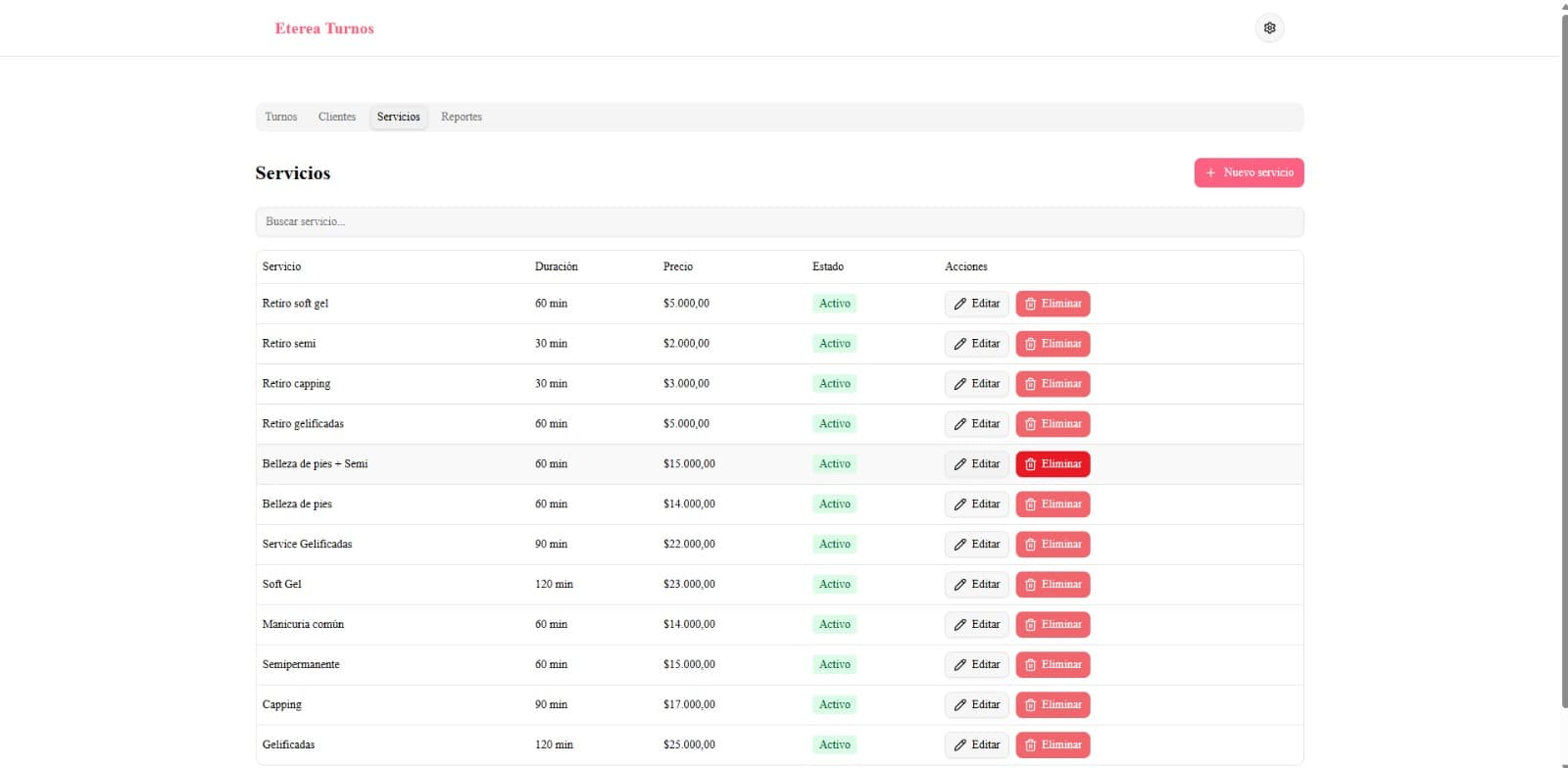Click pencil icon for Retiro soft gel
1568x768 pixels.
[960, 304]
